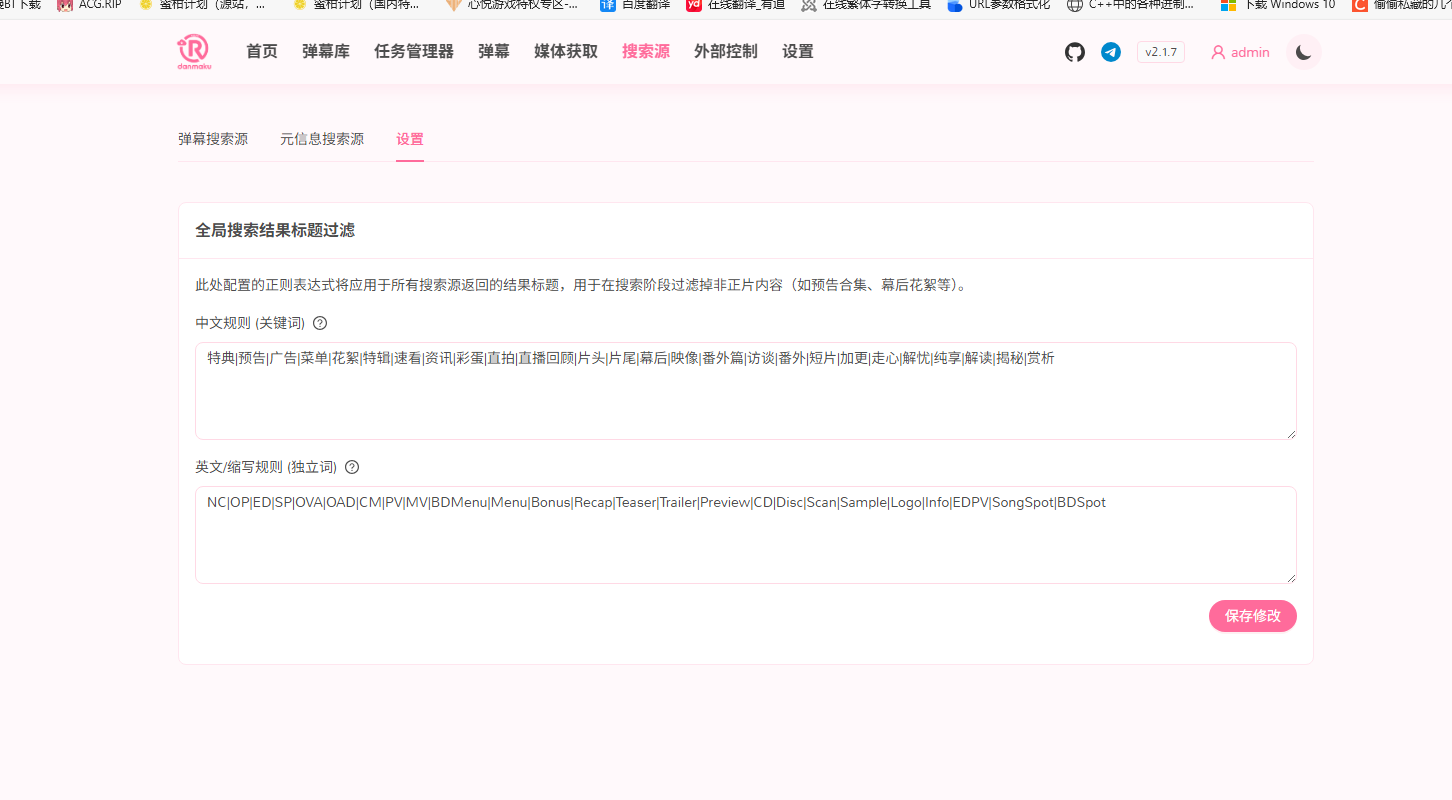Click the v2.1.7 version badge
The height and width of the screenshot is (800, 1452).
tap(1160, 52)
